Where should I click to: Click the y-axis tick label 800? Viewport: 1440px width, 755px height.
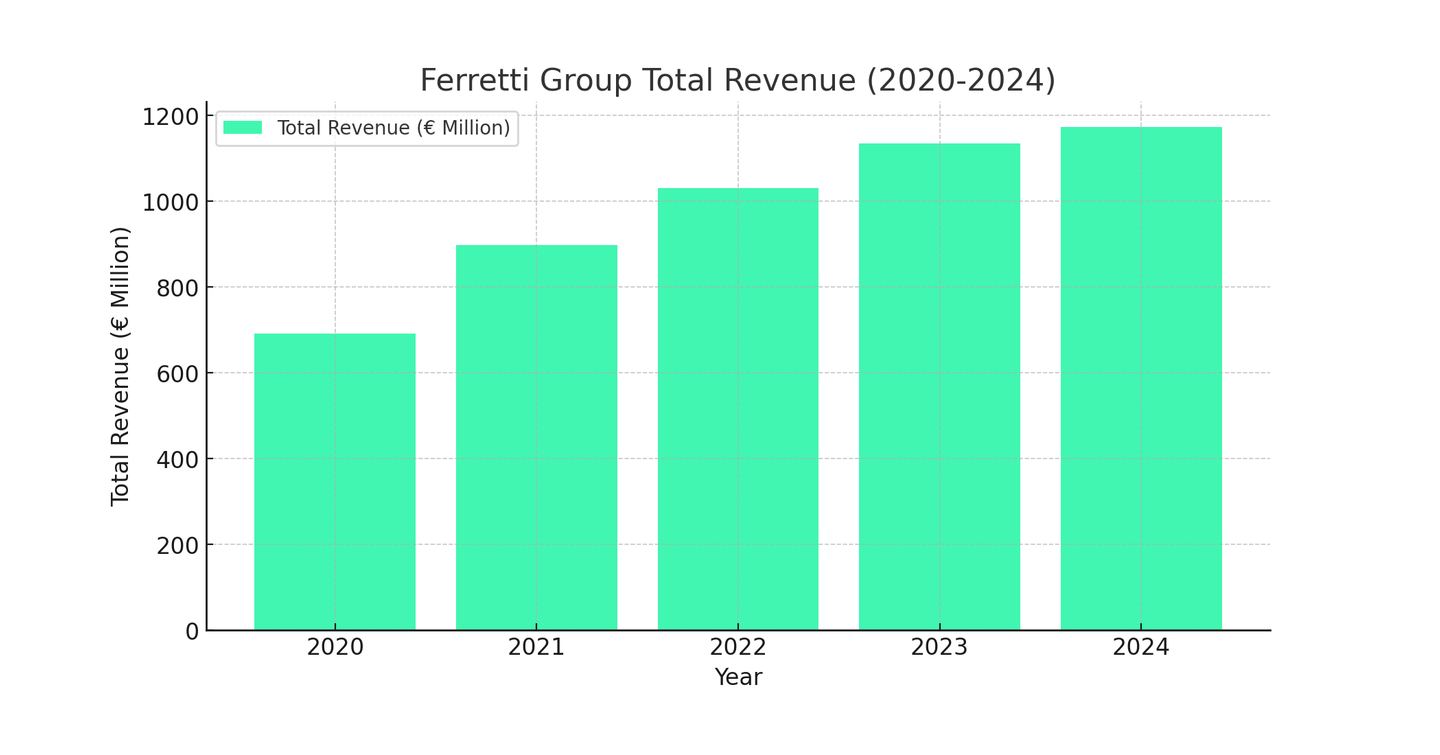coord(178,288)
